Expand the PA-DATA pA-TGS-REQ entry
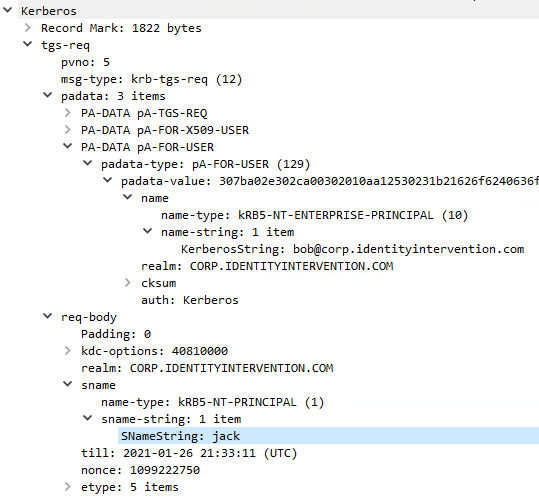 68,112
